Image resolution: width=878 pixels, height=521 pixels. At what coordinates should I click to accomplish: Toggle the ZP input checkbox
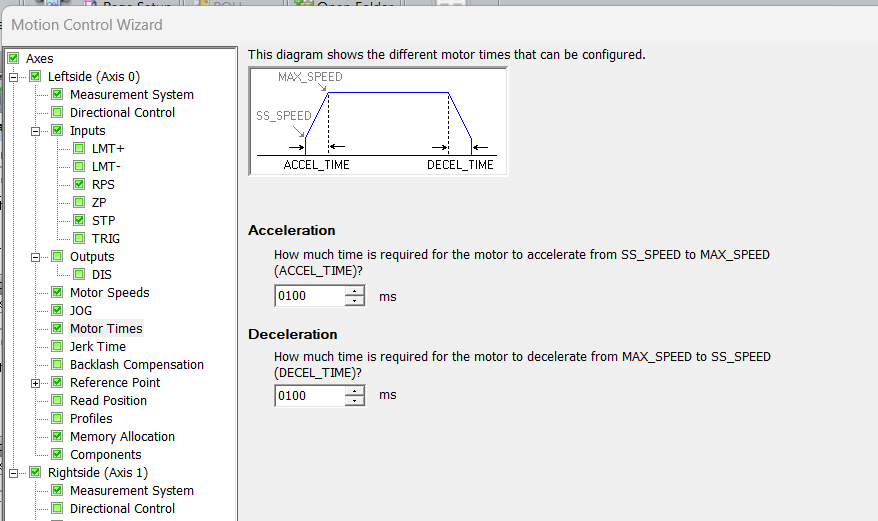click(79, 203)
